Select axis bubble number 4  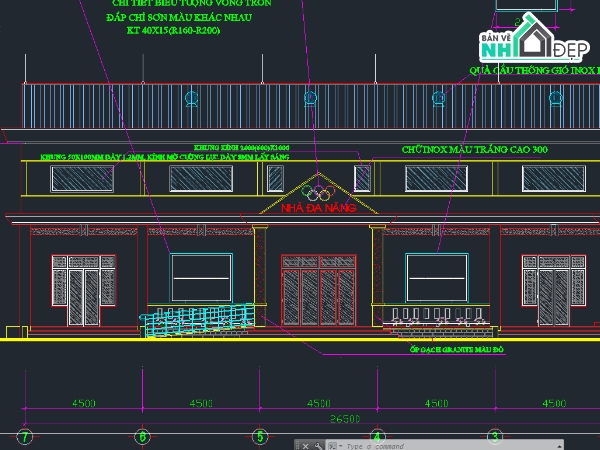click(377, 436)
